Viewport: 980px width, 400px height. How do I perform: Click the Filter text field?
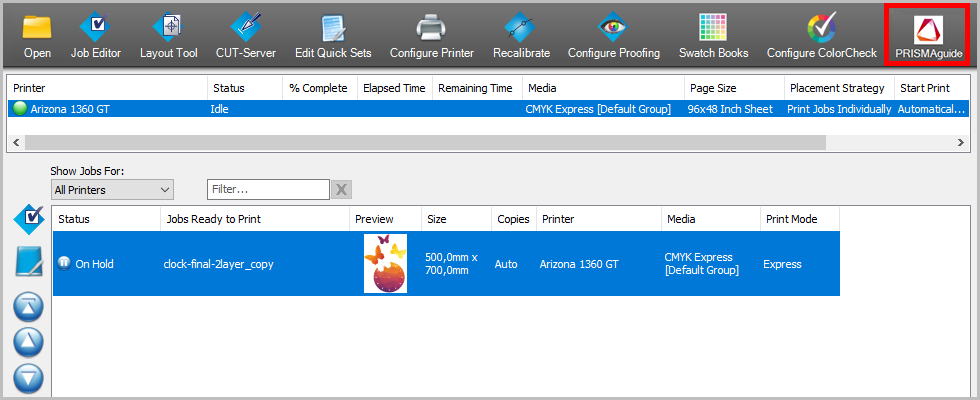267,189
